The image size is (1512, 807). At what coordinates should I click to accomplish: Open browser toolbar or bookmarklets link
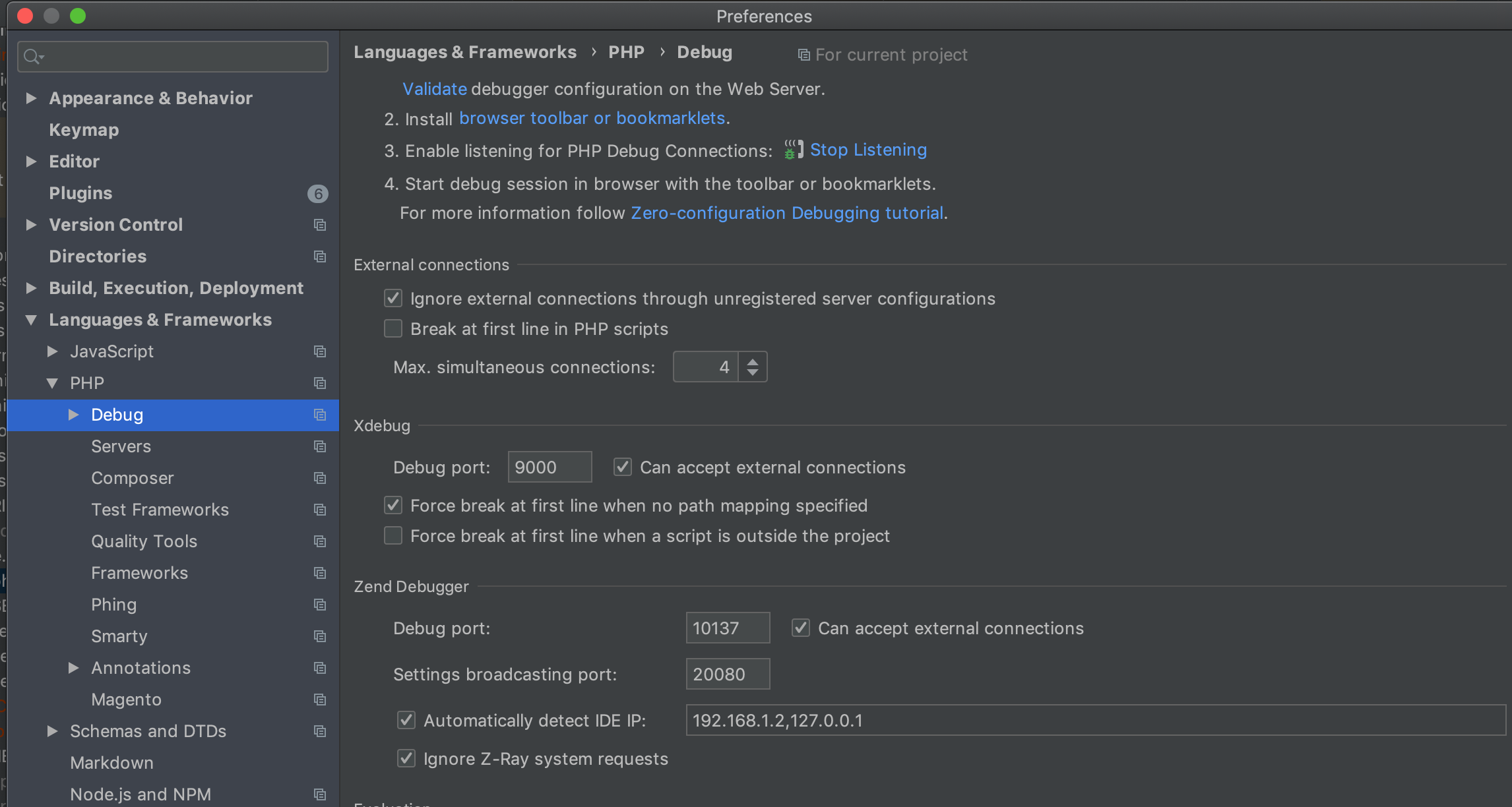[592, 118]
